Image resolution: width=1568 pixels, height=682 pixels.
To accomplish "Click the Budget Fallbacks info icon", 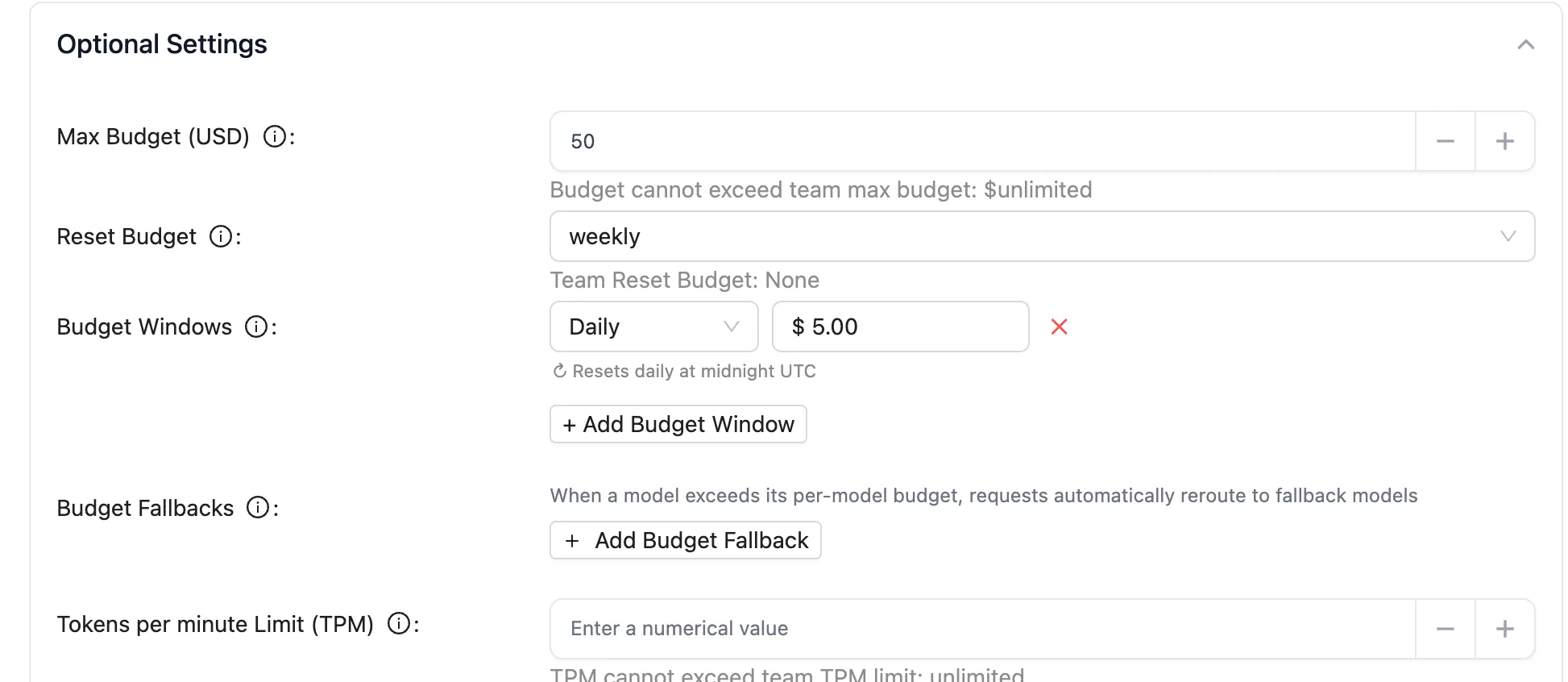I will pyautogui.click(x=258, y=508).
